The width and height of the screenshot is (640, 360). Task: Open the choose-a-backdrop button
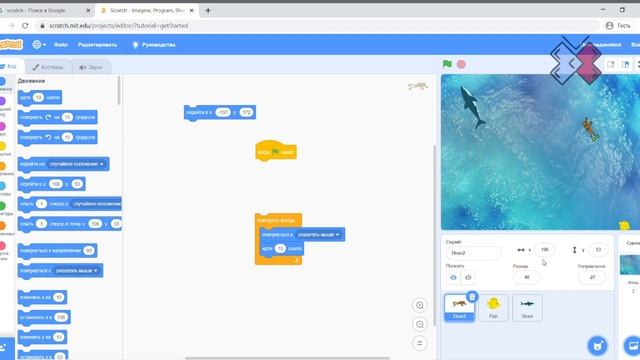click(x=633, y=346)
